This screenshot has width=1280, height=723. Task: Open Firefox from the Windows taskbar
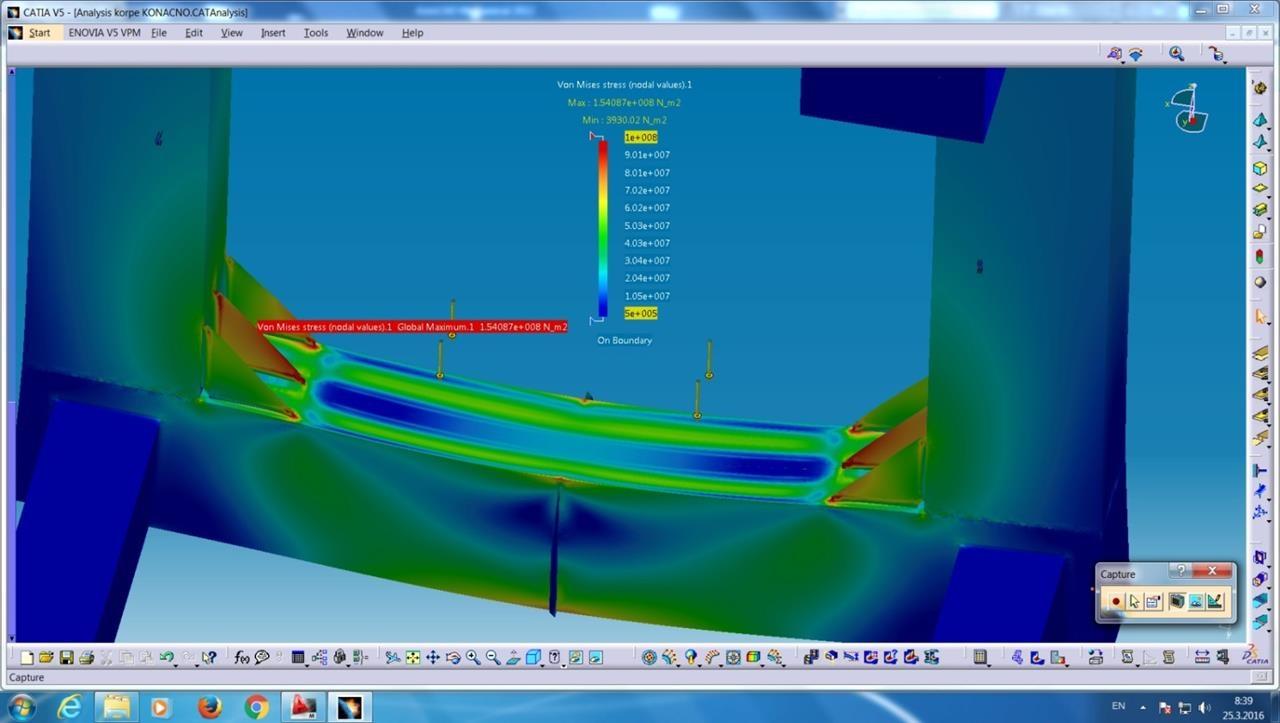(209, 707)
